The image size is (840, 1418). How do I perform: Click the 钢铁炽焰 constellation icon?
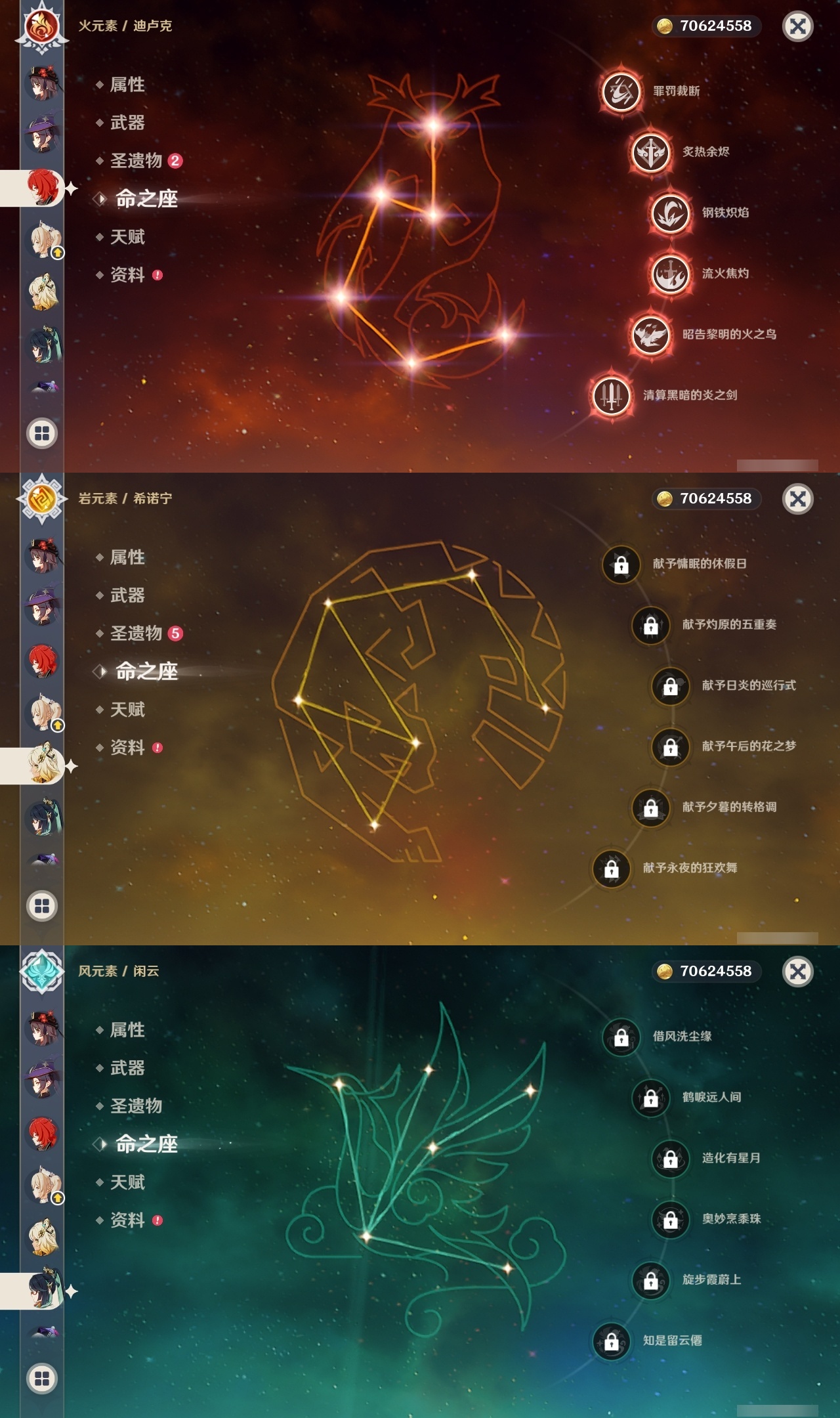[x=670, y=213]
